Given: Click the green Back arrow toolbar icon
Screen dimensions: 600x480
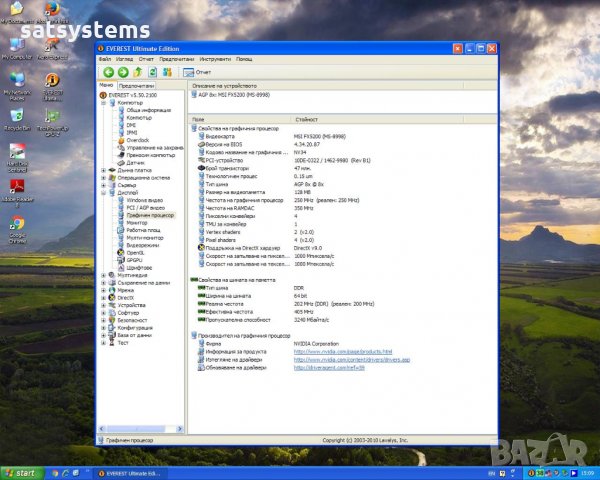Looking at the screenshot, I should coord(108,72).
